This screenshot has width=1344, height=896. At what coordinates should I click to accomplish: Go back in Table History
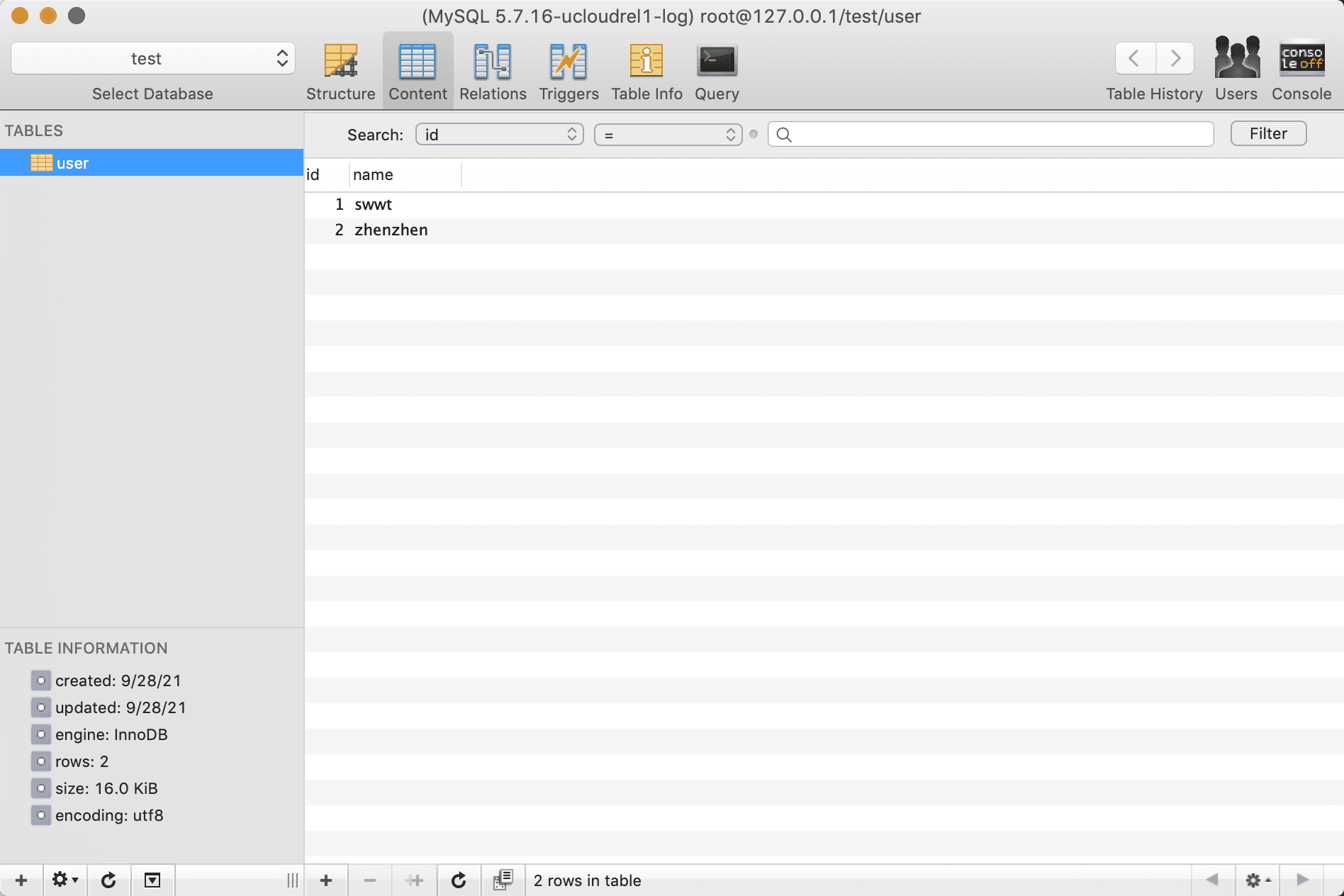(1135, 58)
